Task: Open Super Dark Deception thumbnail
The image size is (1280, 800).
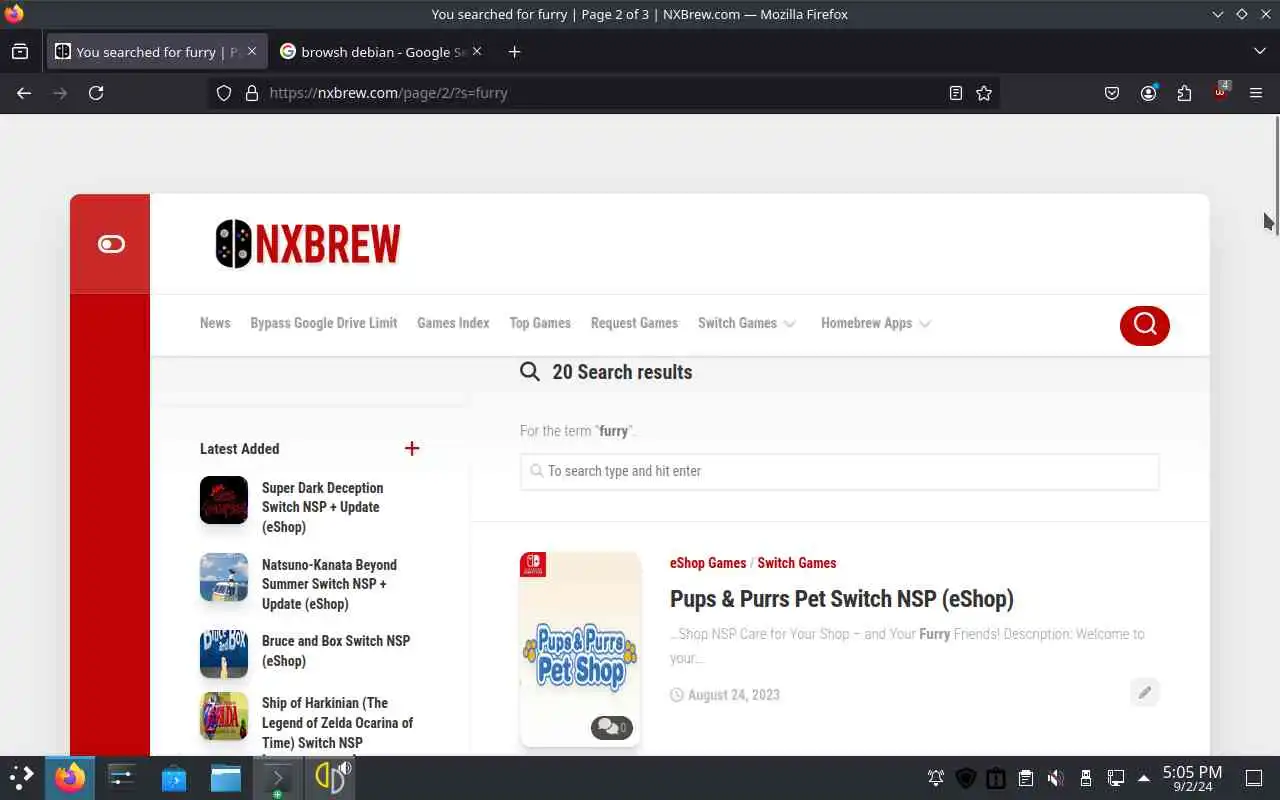Action: point(224,500)
